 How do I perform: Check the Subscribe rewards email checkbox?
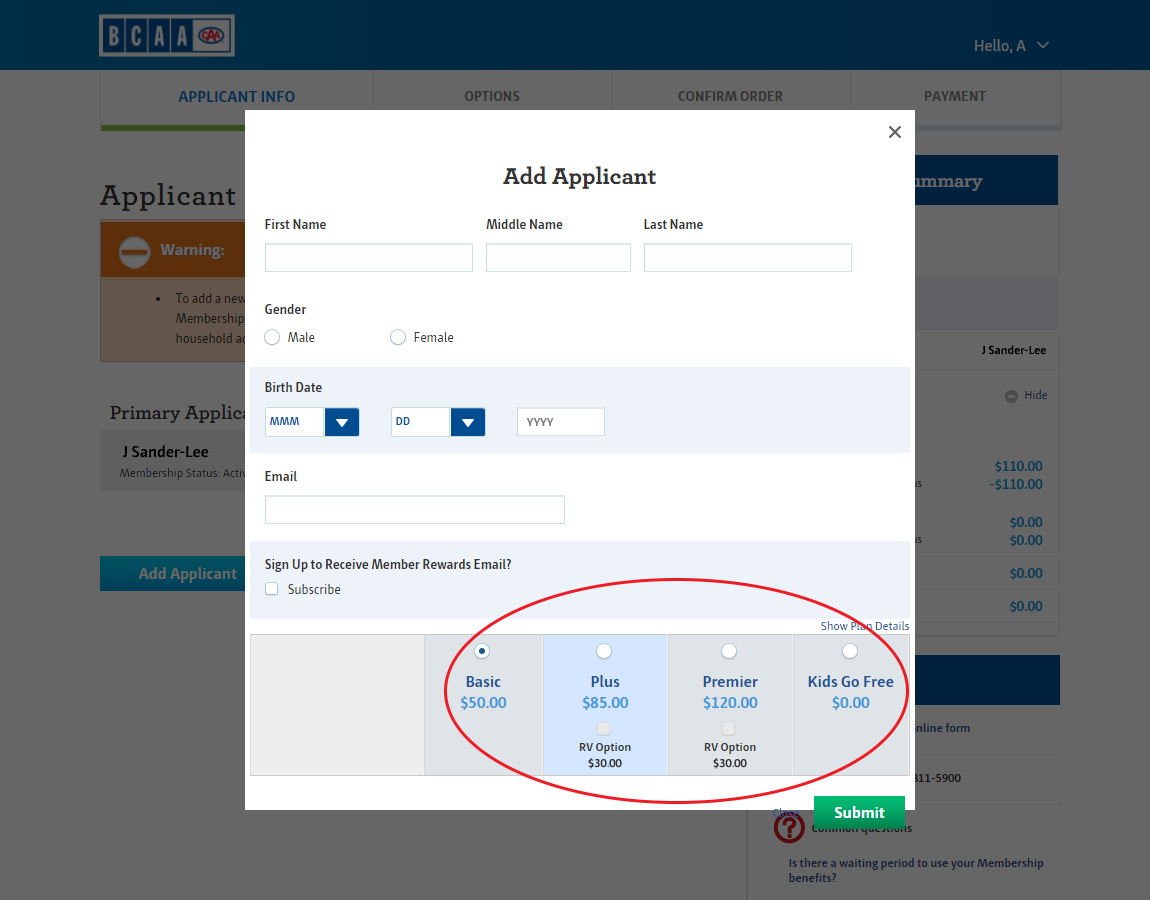point(272,589)
